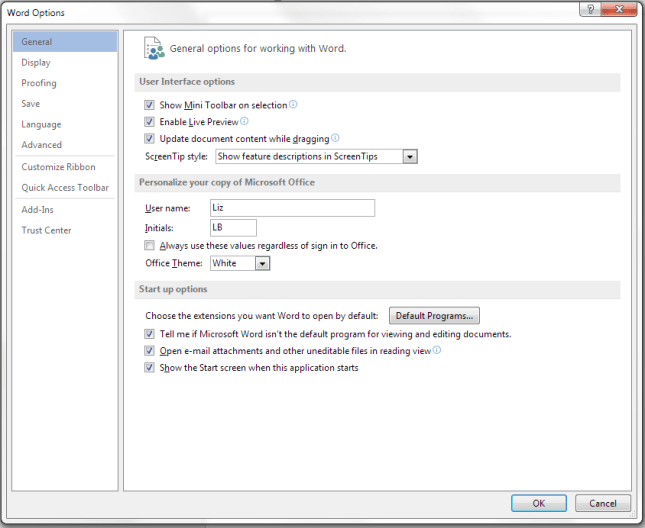
Task: Confirm settings with the OK button
Action: tap(538, 503)
